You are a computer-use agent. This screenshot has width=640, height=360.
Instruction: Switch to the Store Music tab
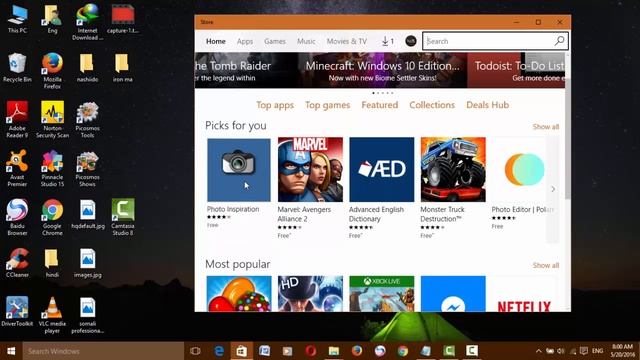click(x=306, y=41)
